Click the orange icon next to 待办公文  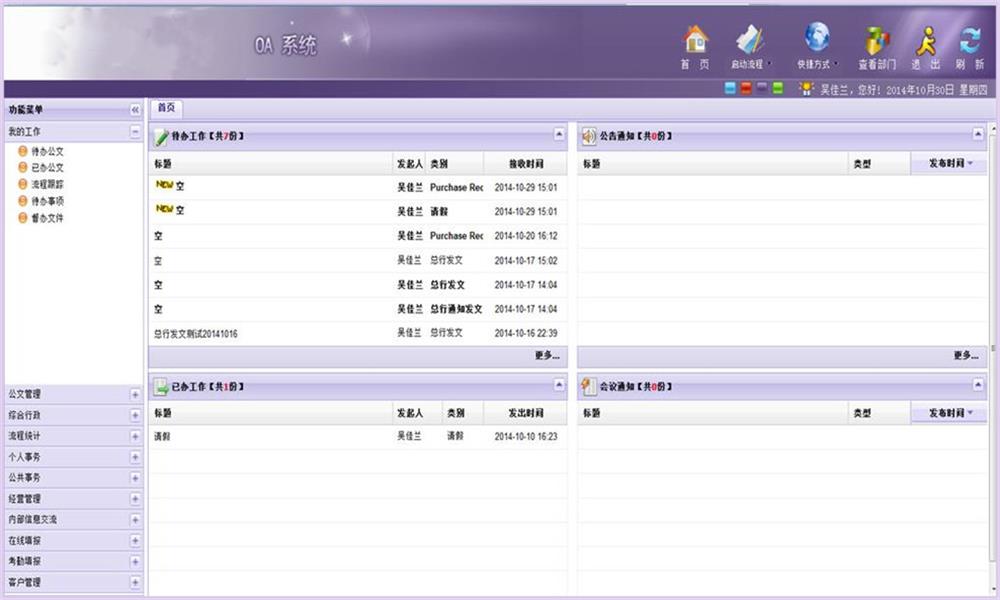[23, 151]
